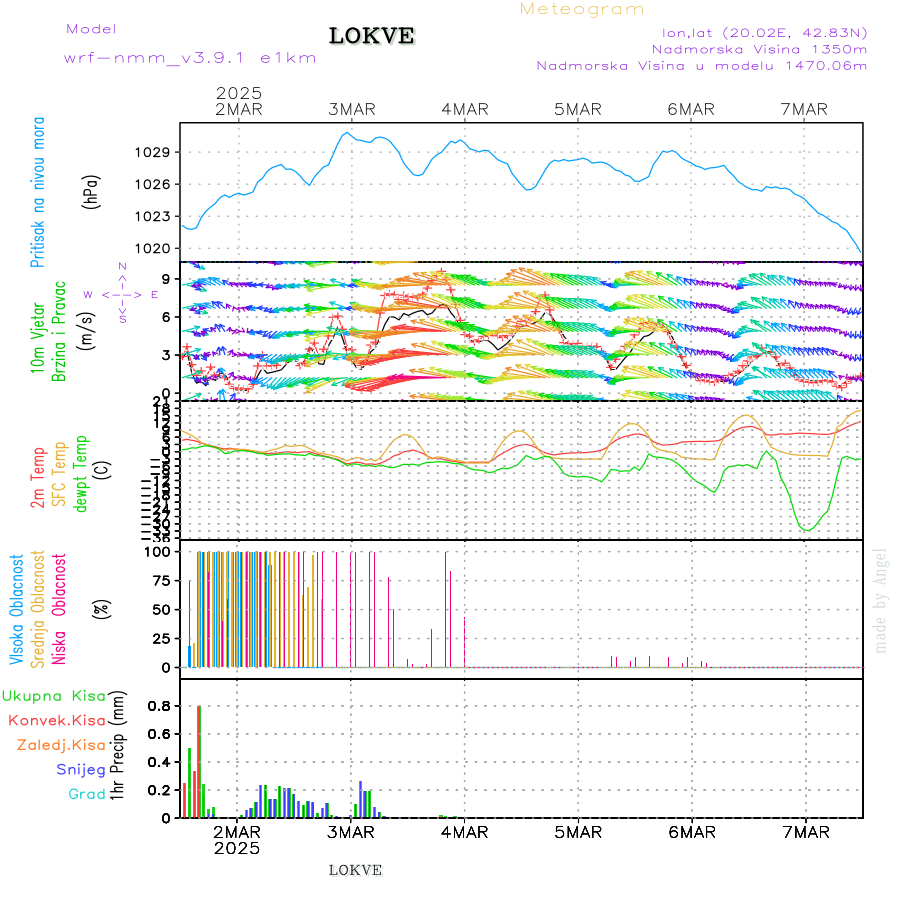
Task: Select the wrf-nmm_v3.9.1 e1km model text
Action: point(190,58)
